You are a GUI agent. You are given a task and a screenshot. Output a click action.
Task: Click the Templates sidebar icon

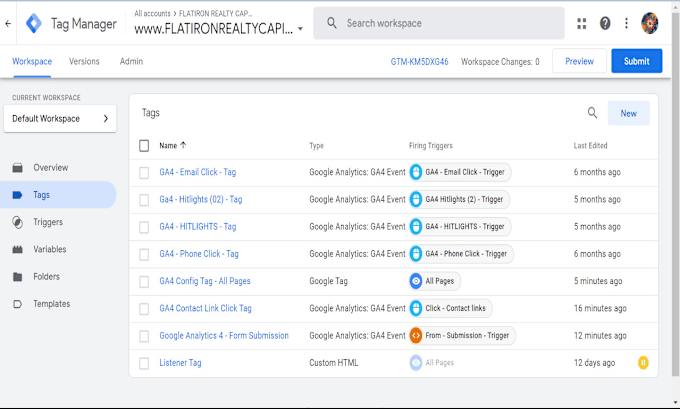point(17,304)
